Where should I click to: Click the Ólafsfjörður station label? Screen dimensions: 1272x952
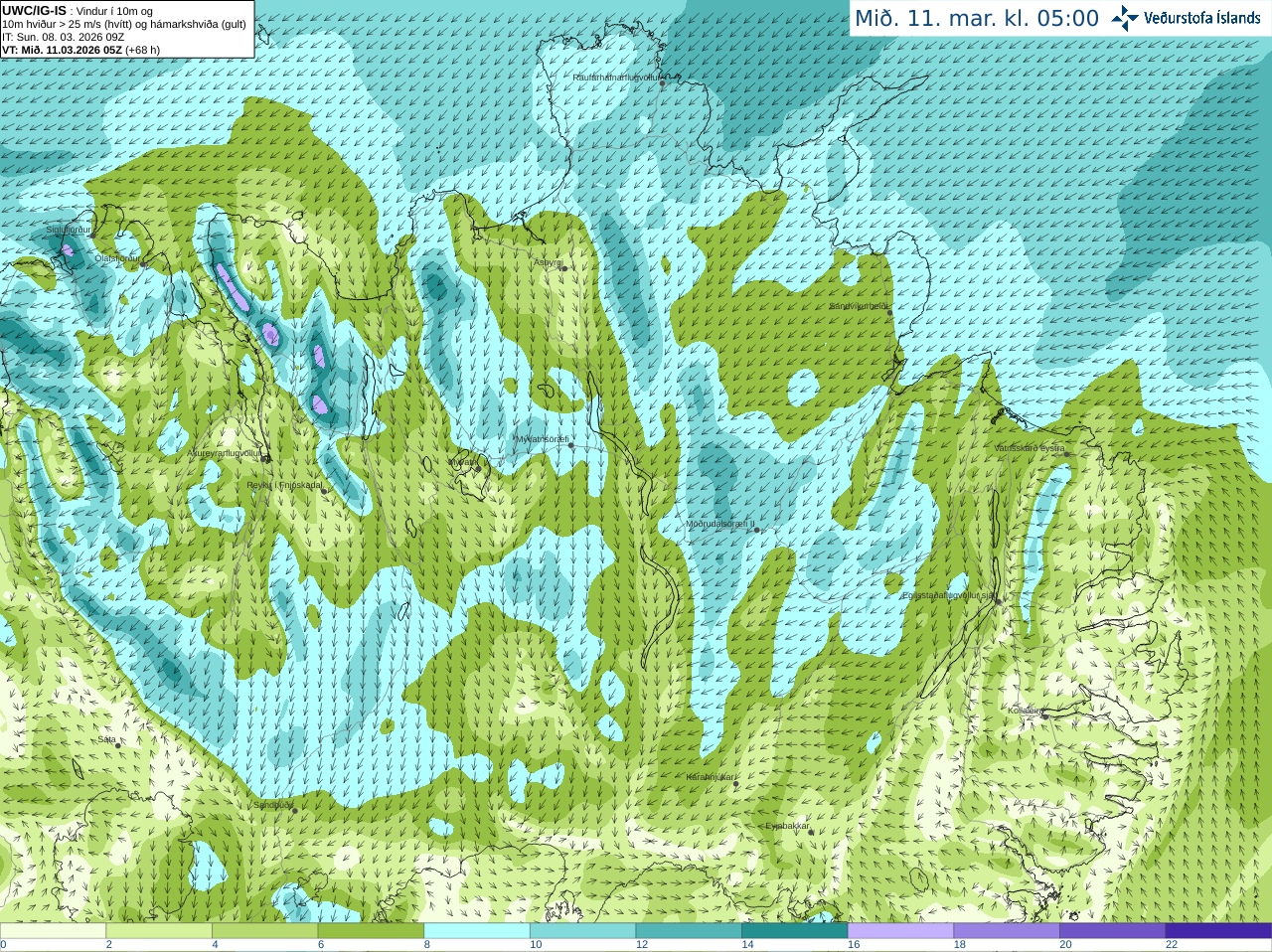[x=117, y=258]
